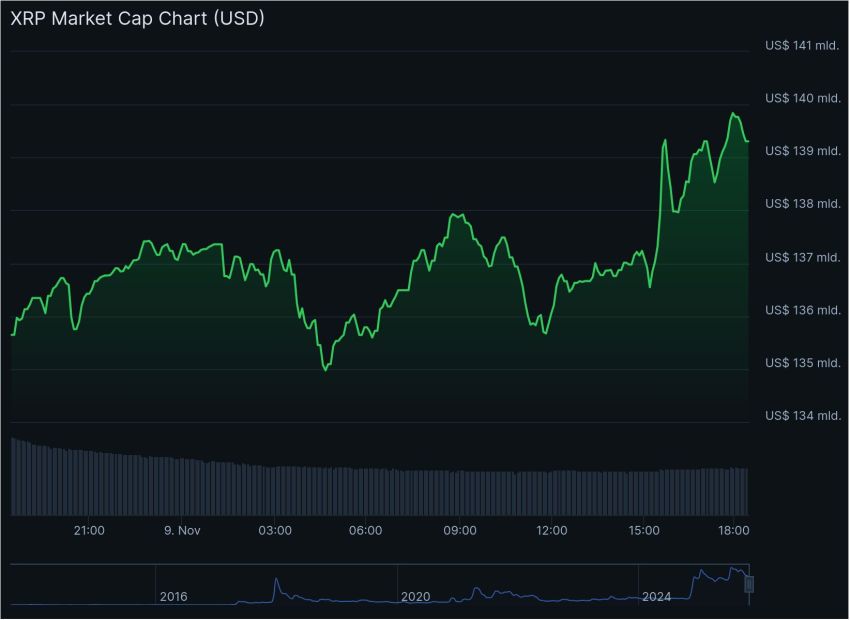Select the 03:00 time label
Viewport: 850px width, 620px height.
[276, 531]
